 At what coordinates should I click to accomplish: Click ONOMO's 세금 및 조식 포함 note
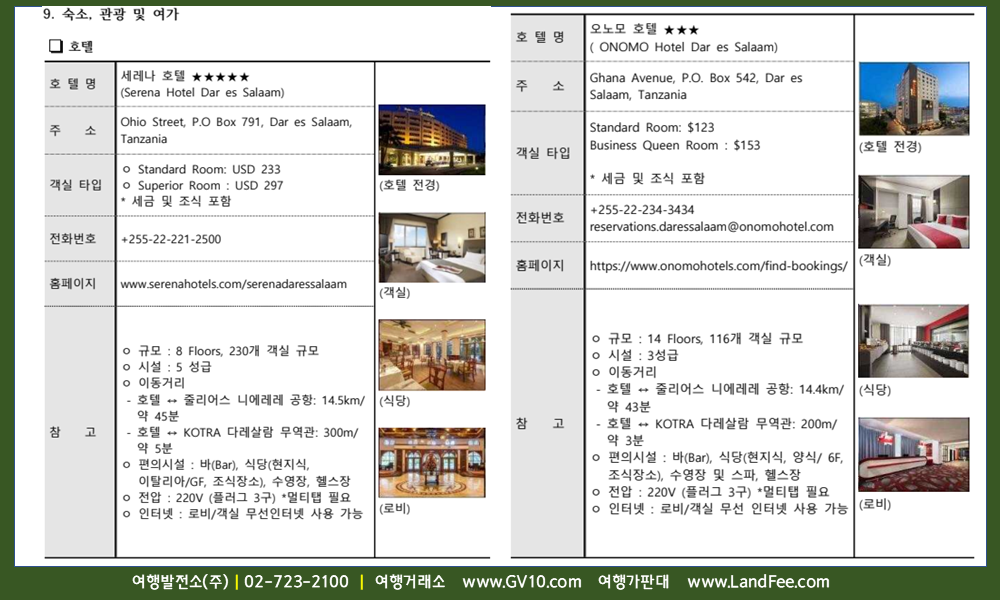pos(647,179)
